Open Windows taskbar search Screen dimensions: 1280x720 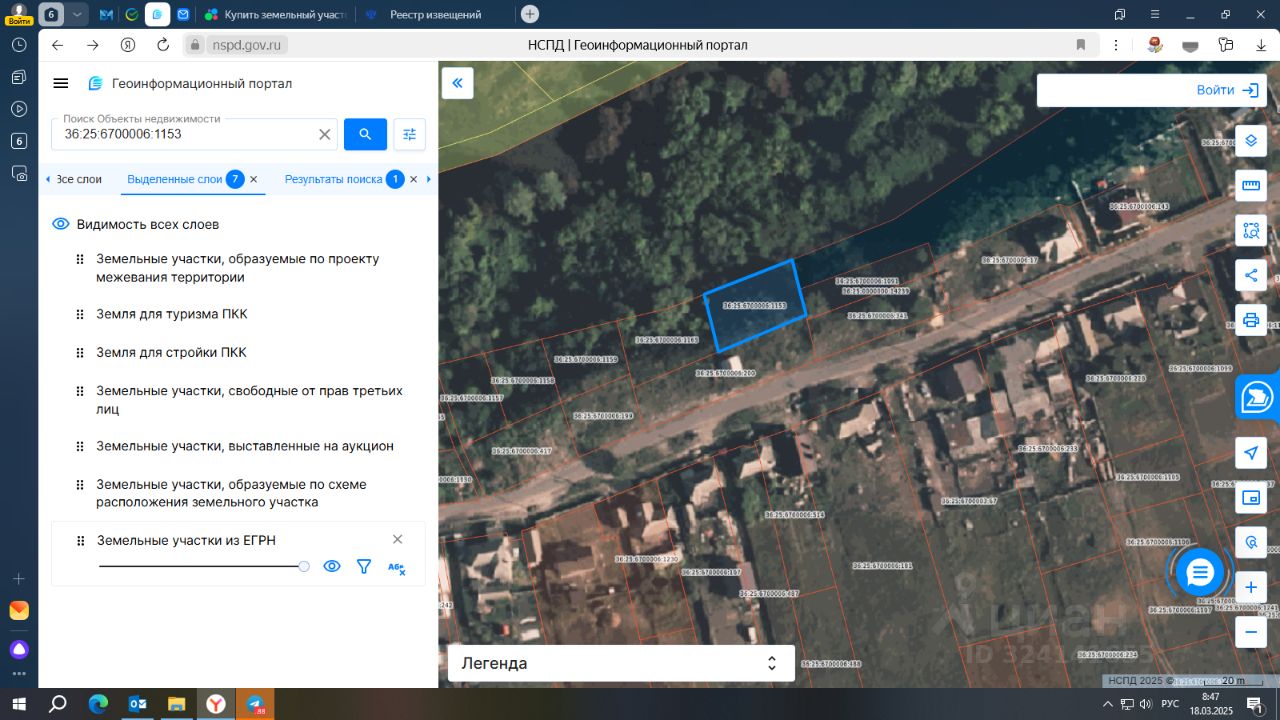click(x=57, y=704)
